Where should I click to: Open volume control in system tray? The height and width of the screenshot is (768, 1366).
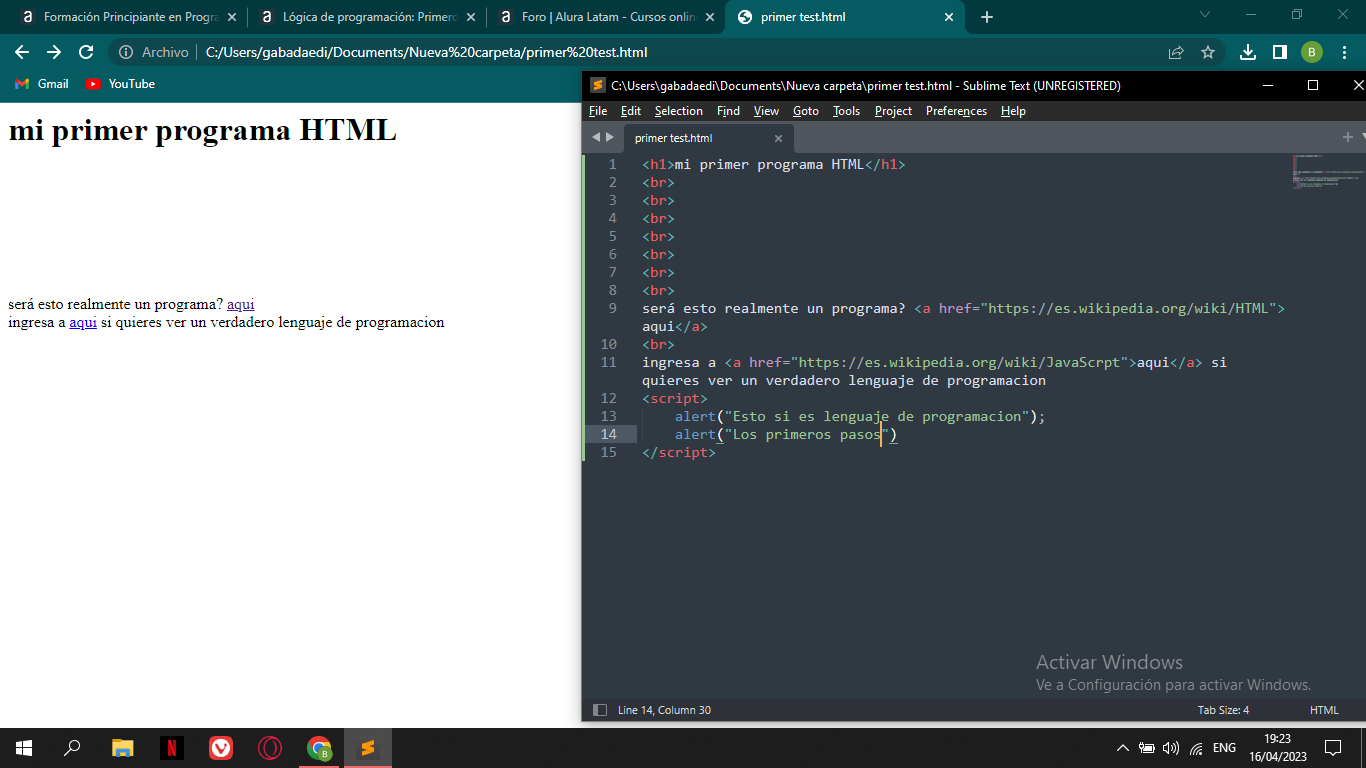coord(1171,748)
